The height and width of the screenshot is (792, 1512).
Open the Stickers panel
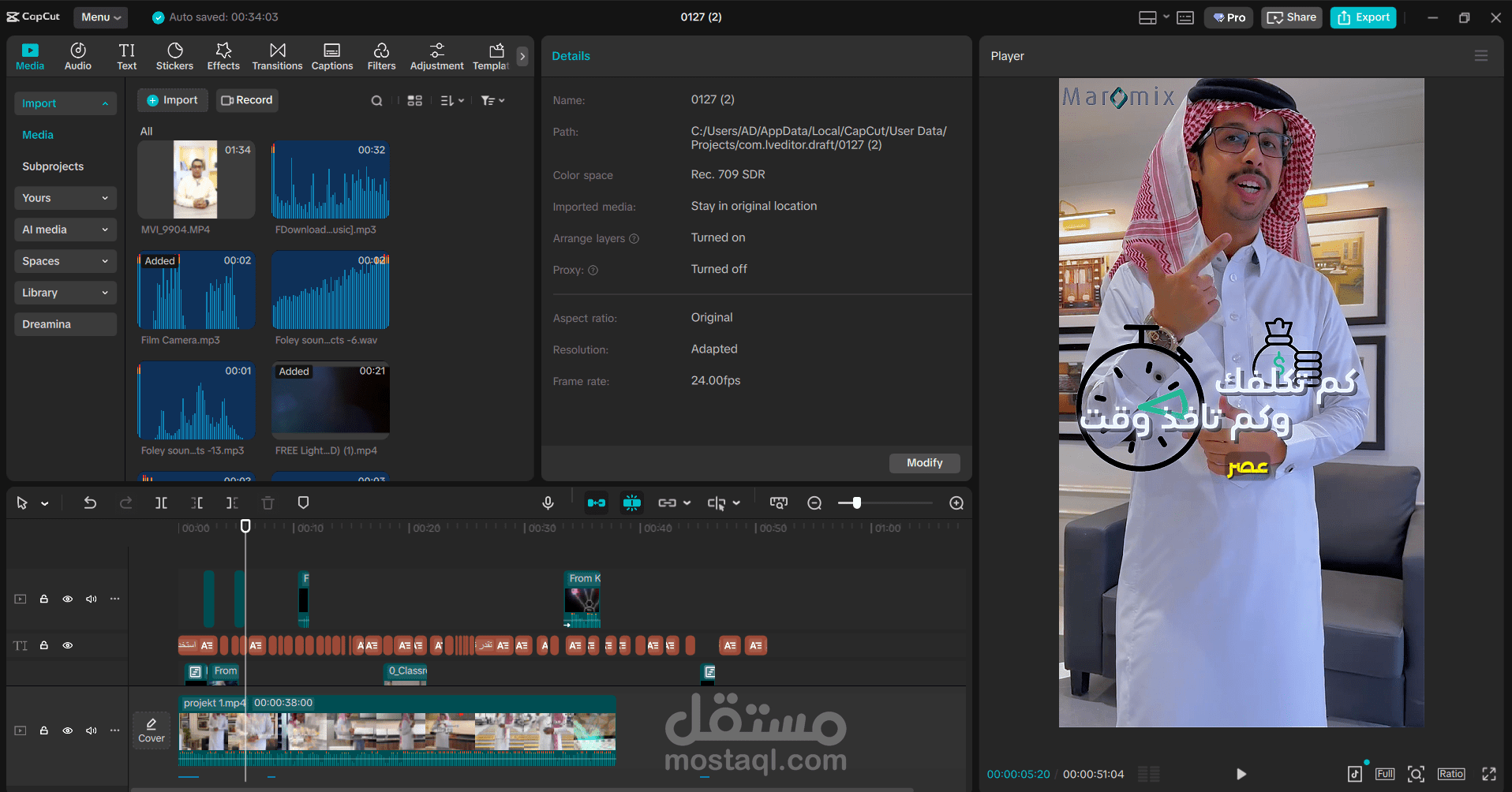174,55
